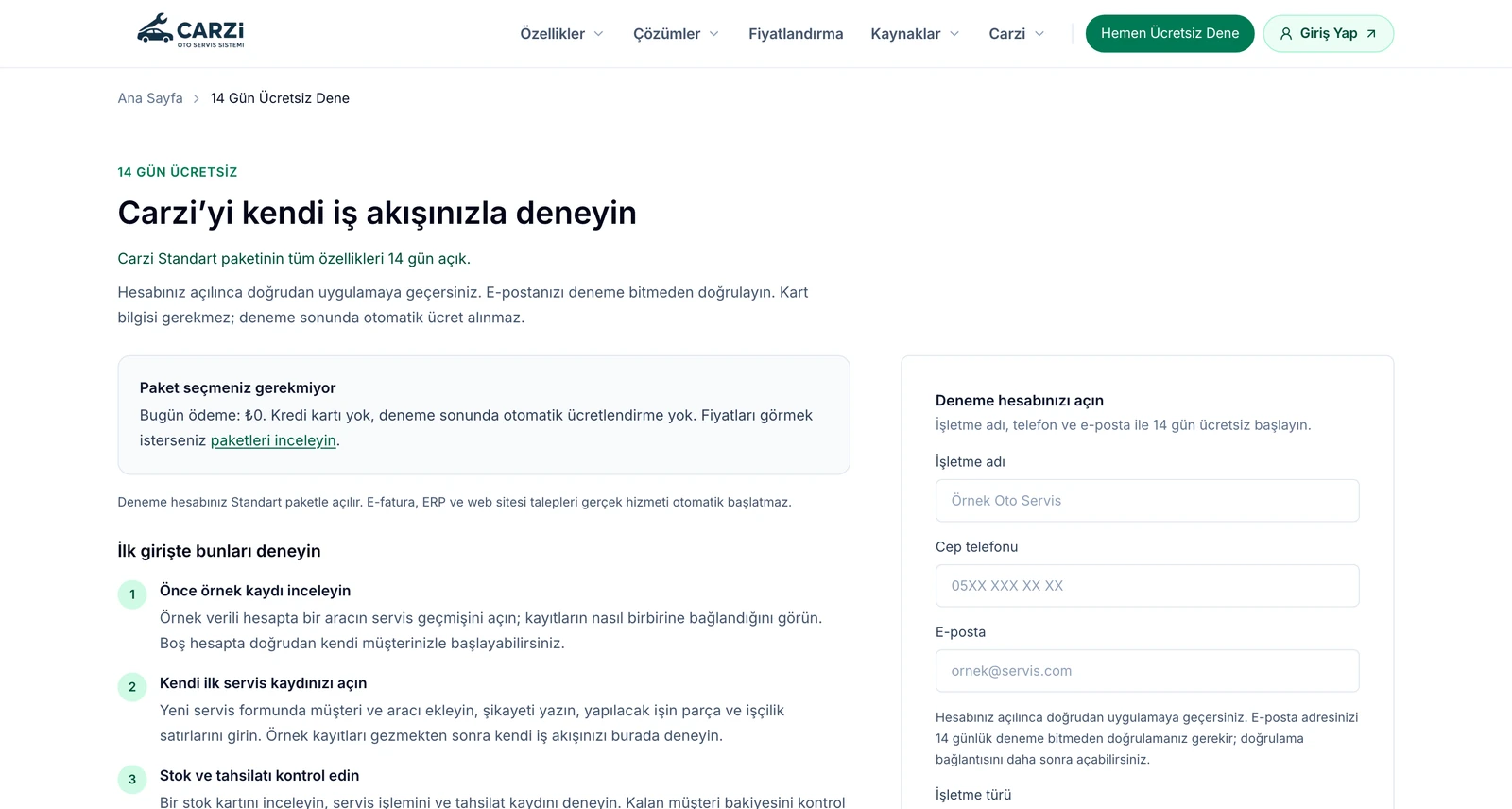Open the Özellikler menu
Viewport: 1512px width, 809px height.
(x=561, y=34)
